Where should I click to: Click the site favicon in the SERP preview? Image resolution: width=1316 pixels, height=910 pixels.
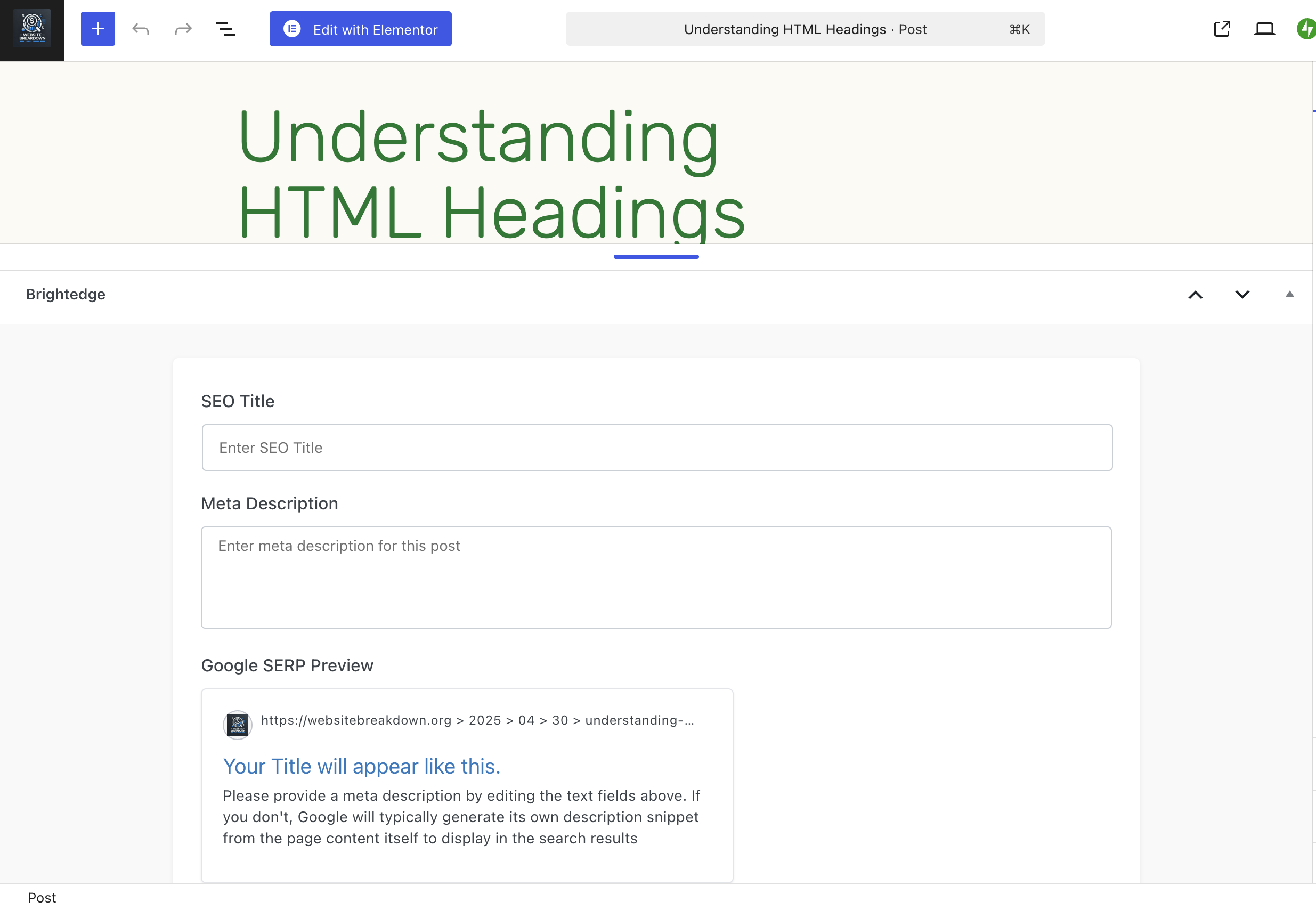tap(237, 725)
